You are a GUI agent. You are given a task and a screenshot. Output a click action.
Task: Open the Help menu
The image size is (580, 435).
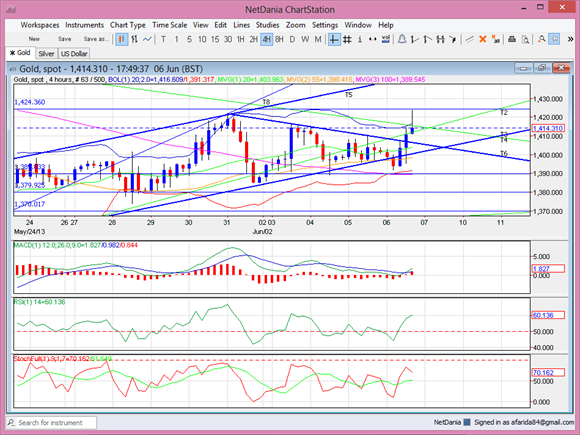[x=385, y=25]
